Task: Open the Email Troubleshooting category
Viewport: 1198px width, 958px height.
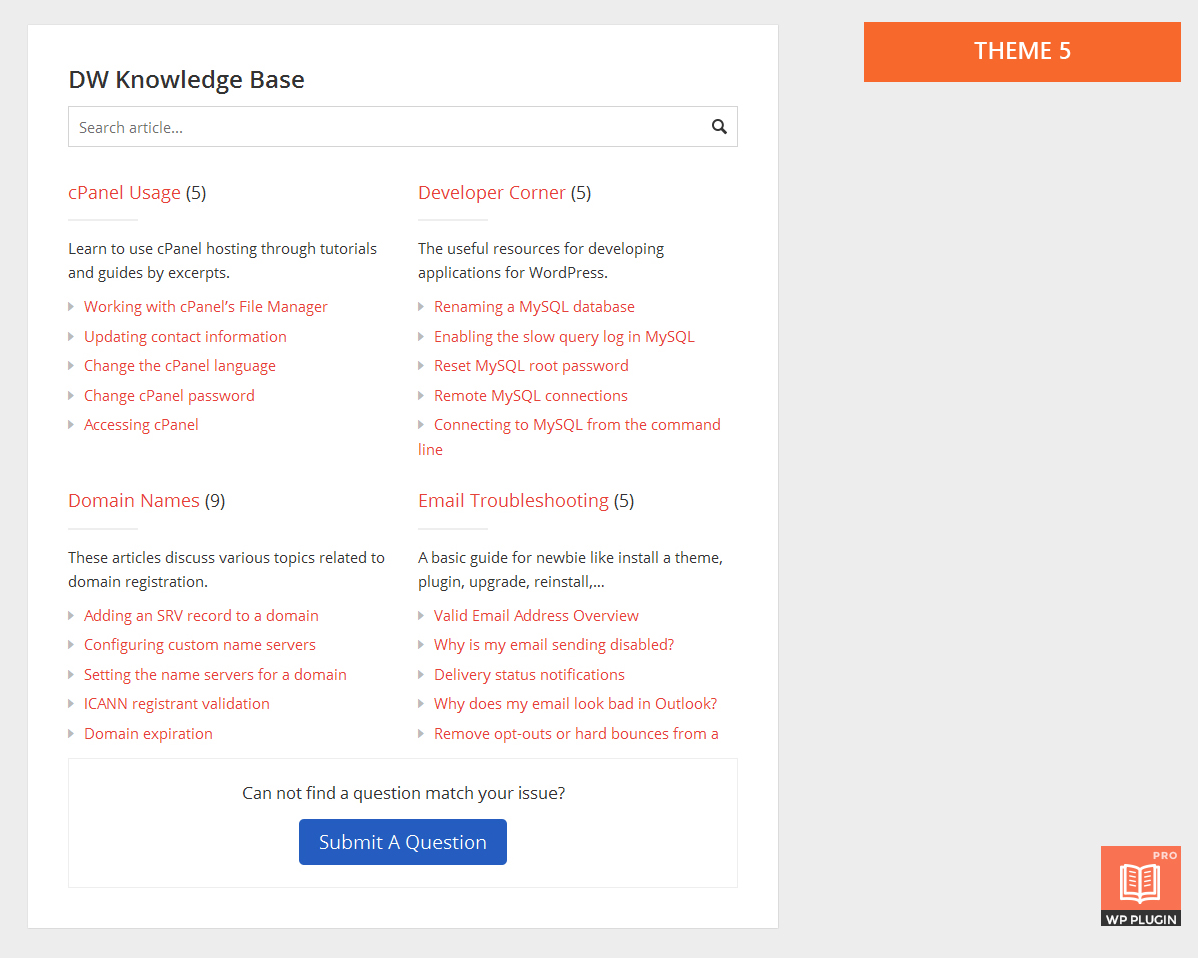Action: (x=513, y=501)
